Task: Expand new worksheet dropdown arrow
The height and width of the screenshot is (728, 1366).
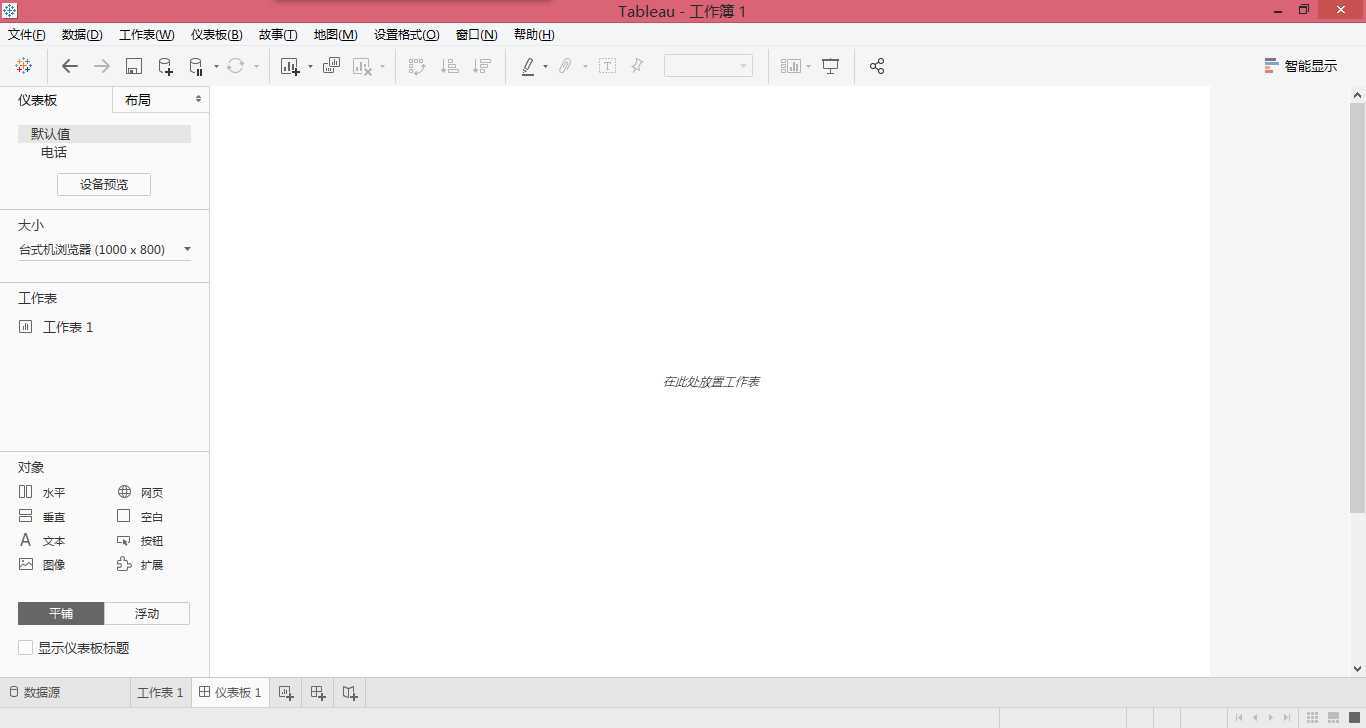Action: pyautogui.click(x=310, y=67)
